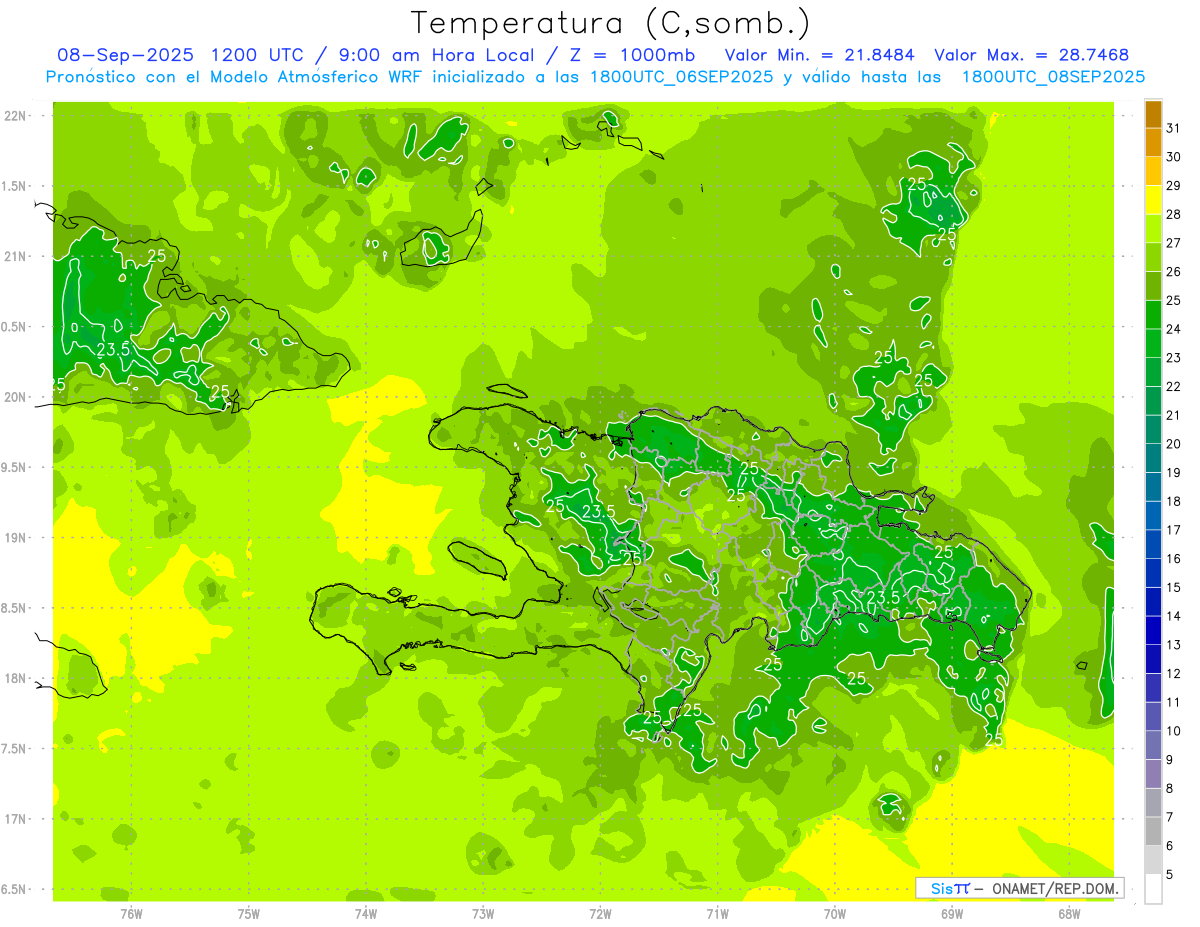Click the SisTT ONAMET/REP.DOM. logo box
1200x927 pixels.
tap(1019, 888)
